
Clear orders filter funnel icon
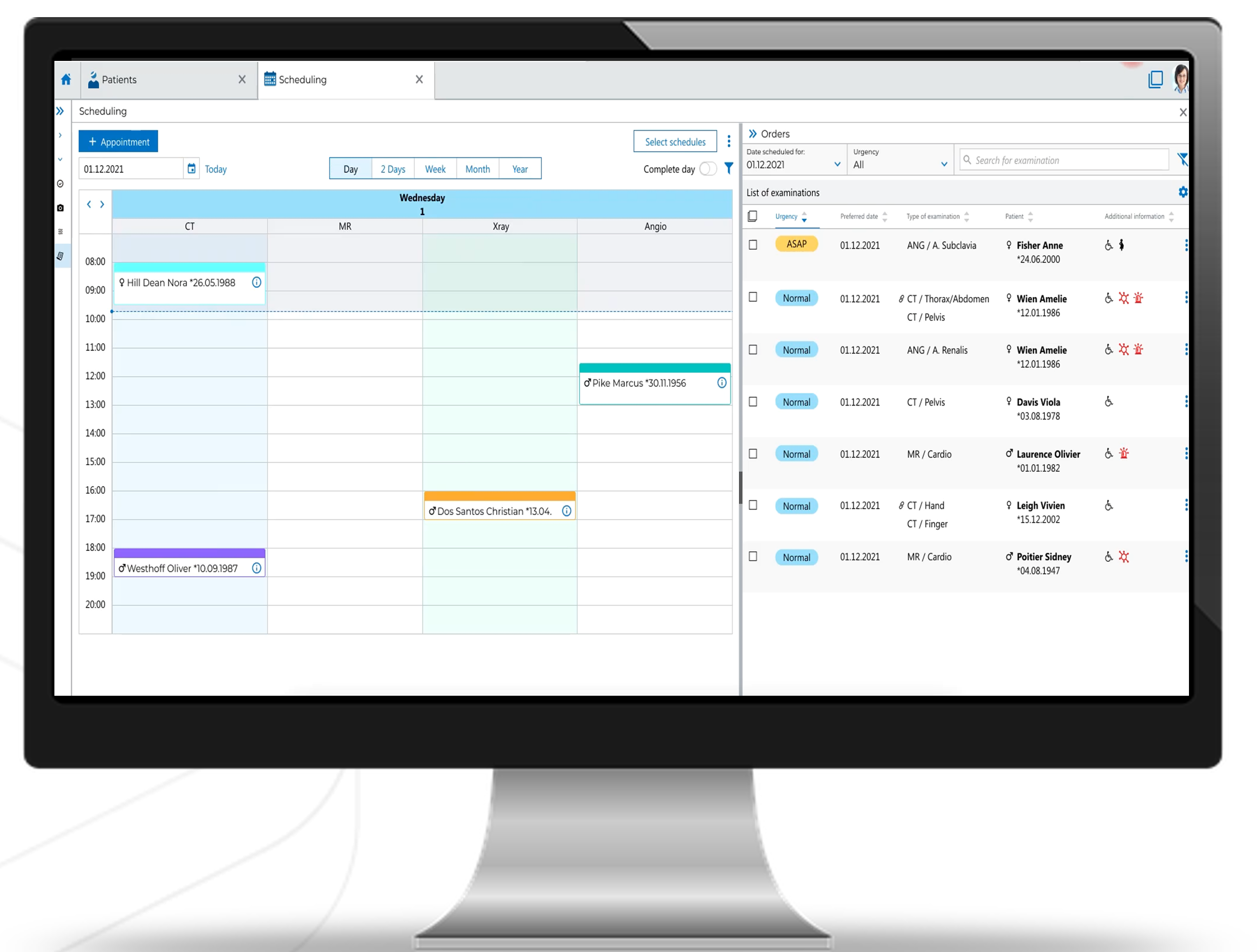[x=1182, y=160]
